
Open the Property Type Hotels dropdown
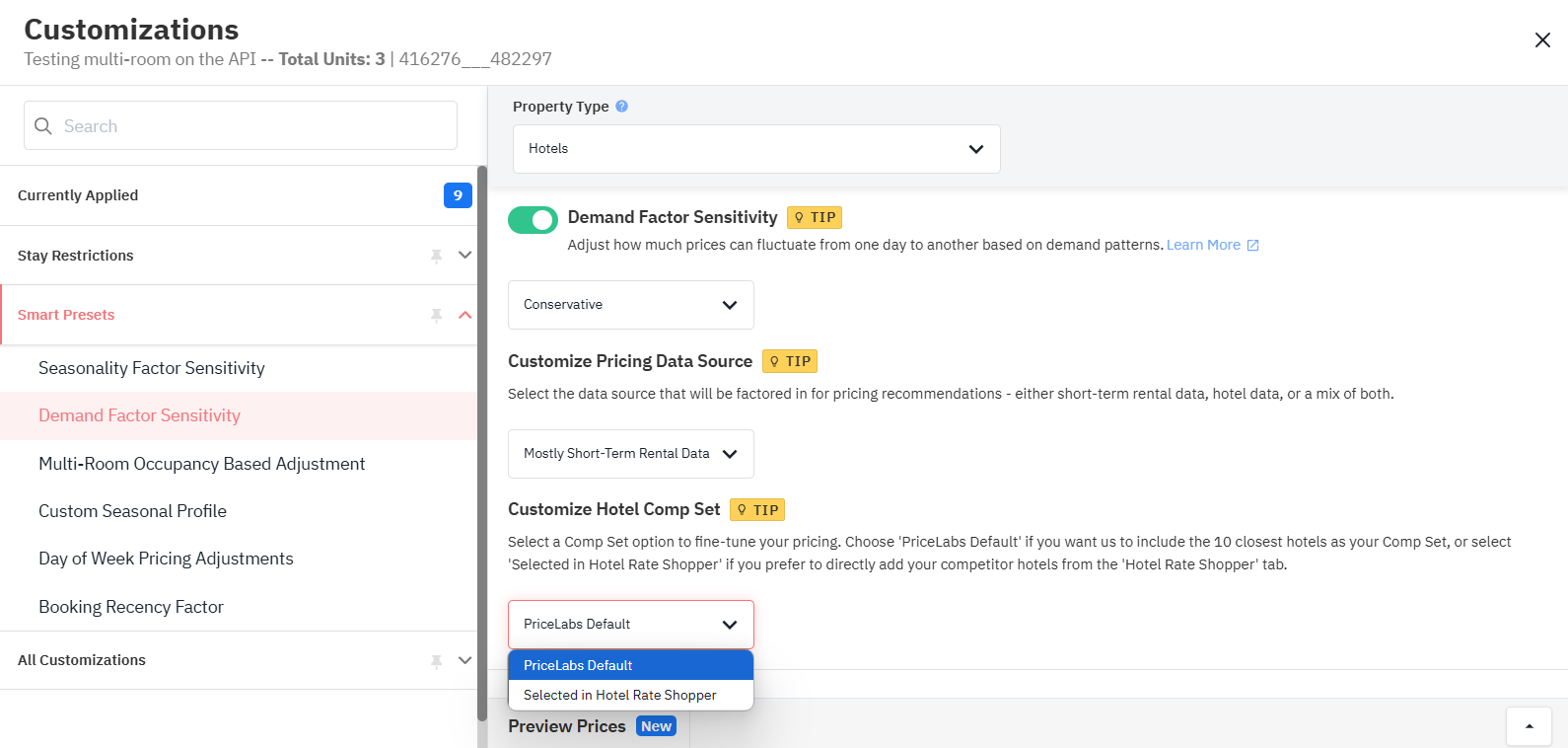click(x=756, y=149)
